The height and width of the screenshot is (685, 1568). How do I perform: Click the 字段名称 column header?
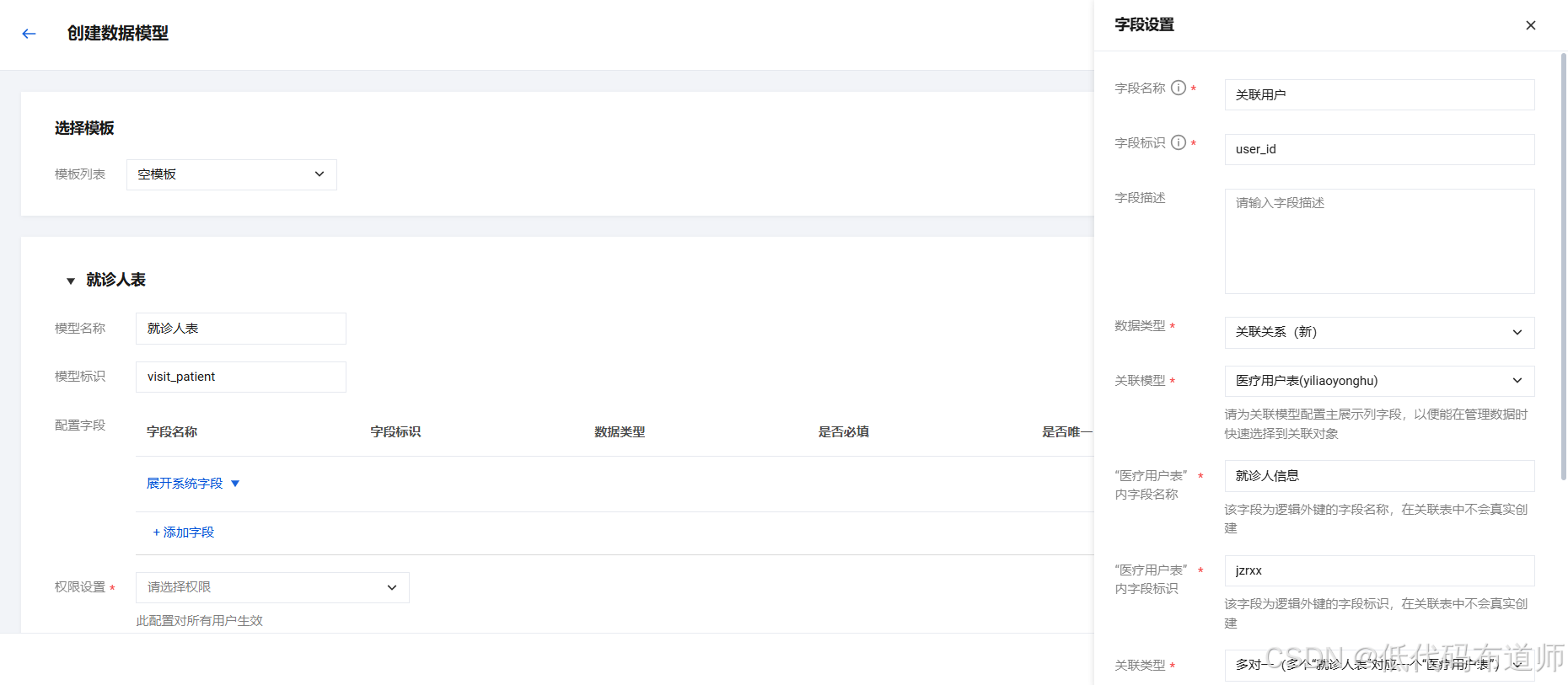pyautogui.click(x=172, y=431)
